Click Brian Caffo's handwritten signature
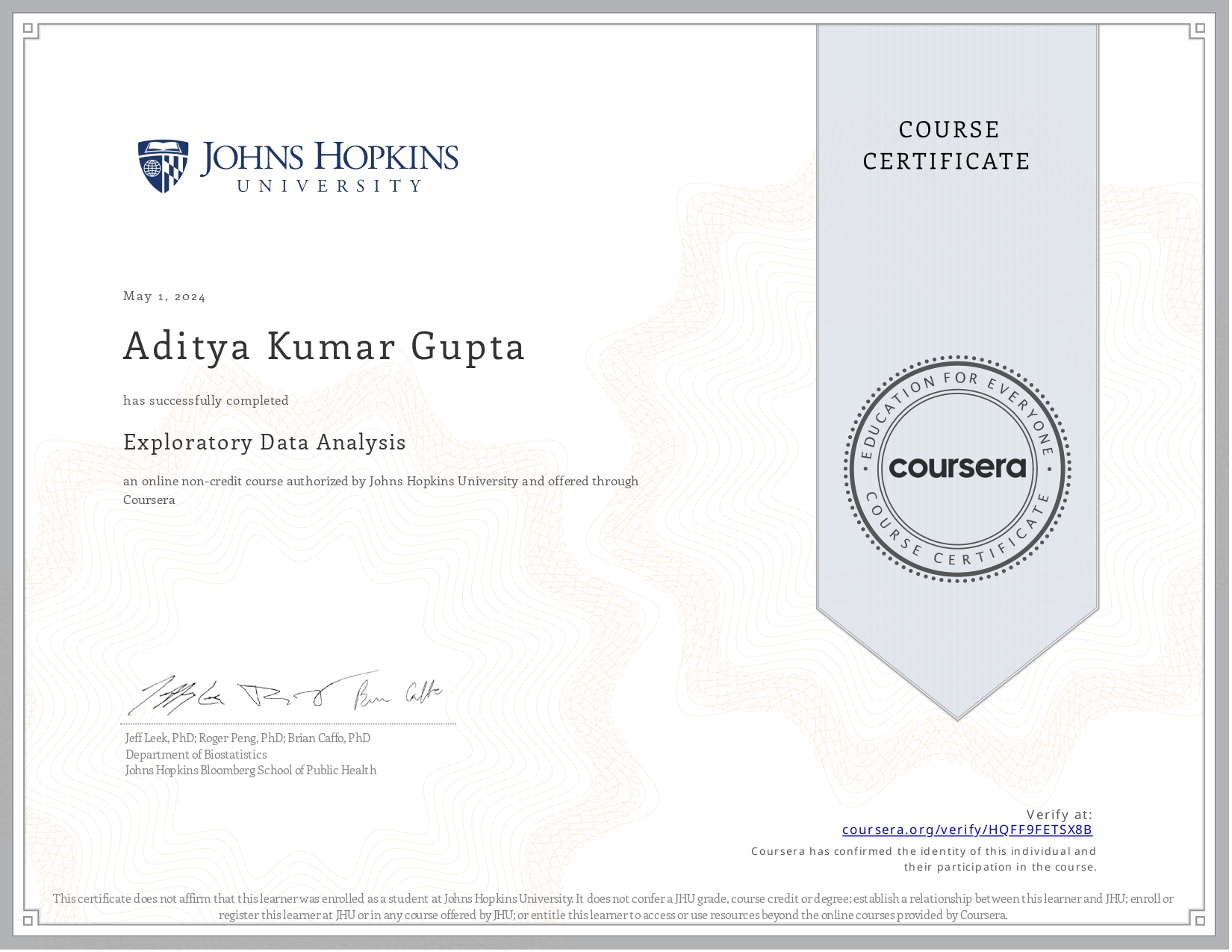 click(398, 694)
